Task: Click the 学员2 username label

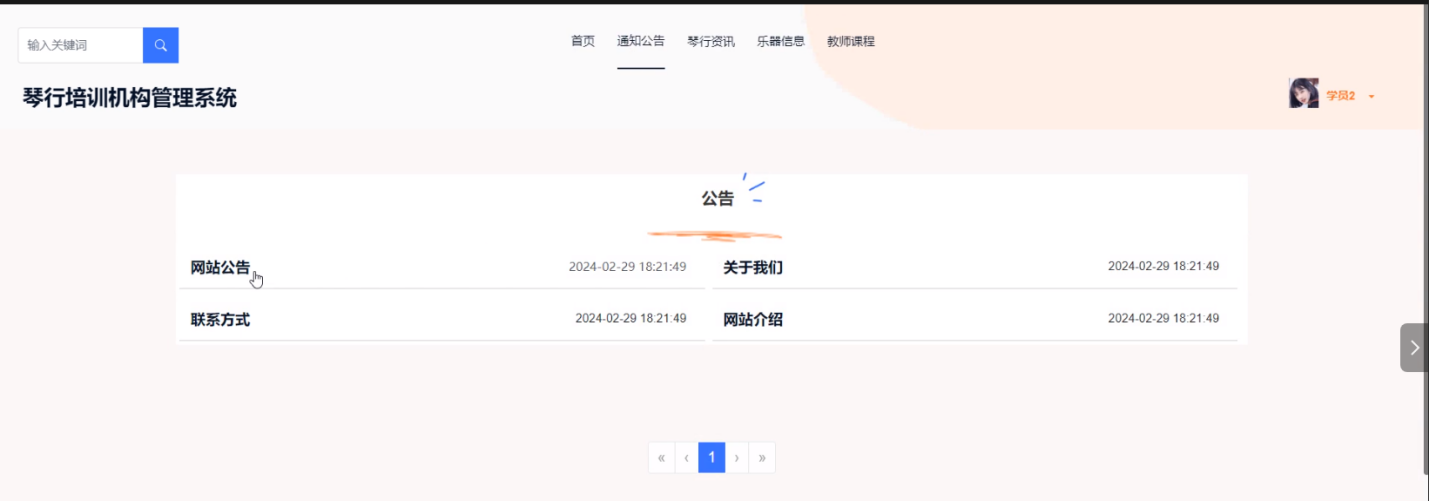Action: [x=1341, y=96]
